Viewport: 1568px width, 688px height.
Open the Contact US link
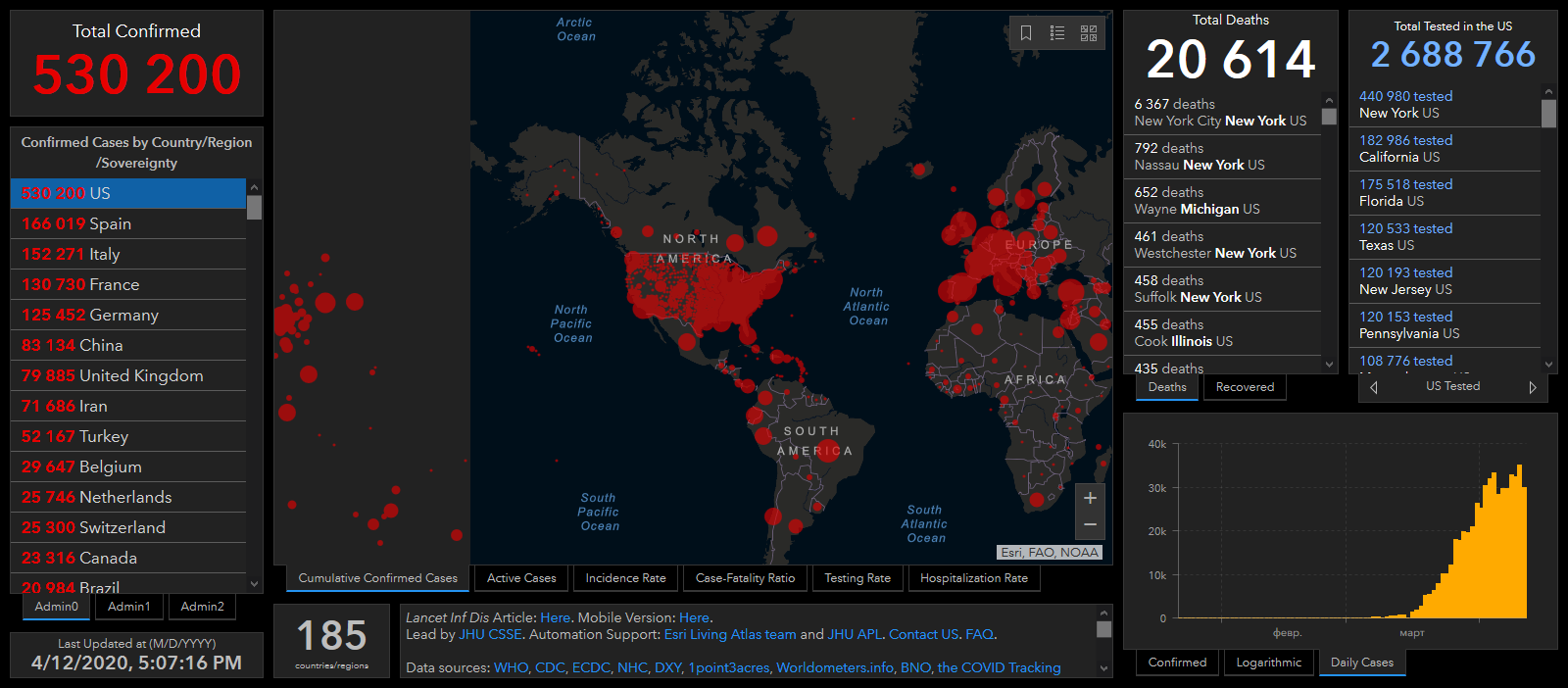[x=923, y=634]
